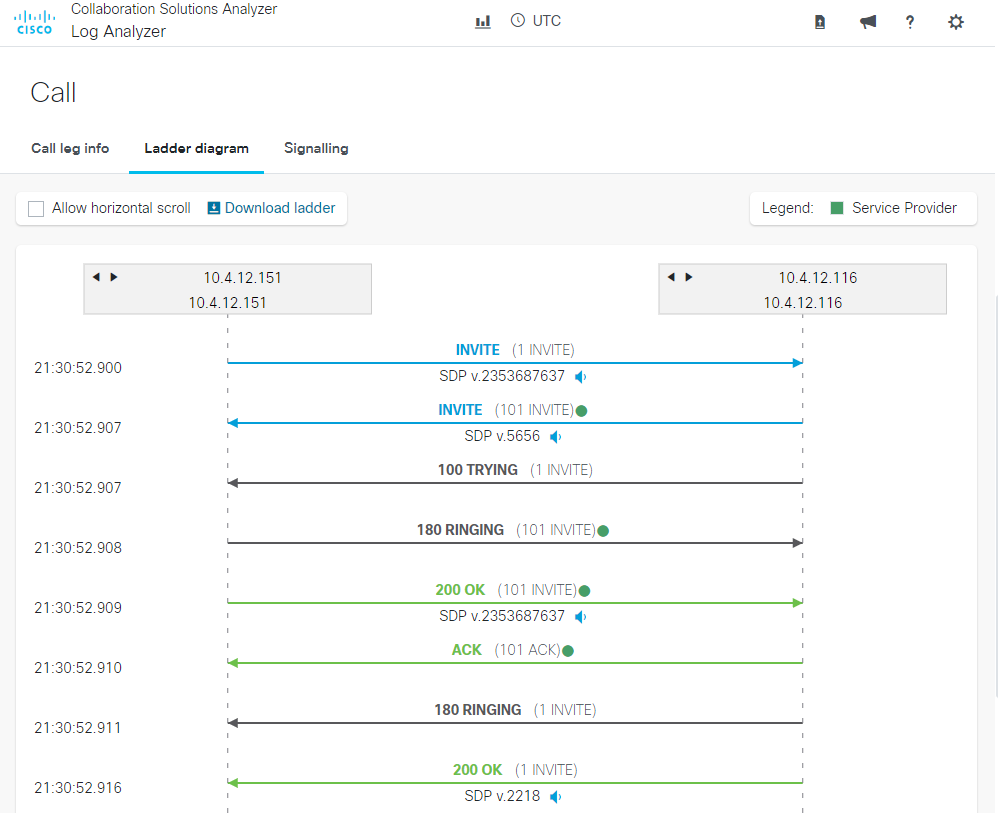Click the Log Analyzer title
Image resolution: width=998 pixels, height=813 pixels.
118,32
